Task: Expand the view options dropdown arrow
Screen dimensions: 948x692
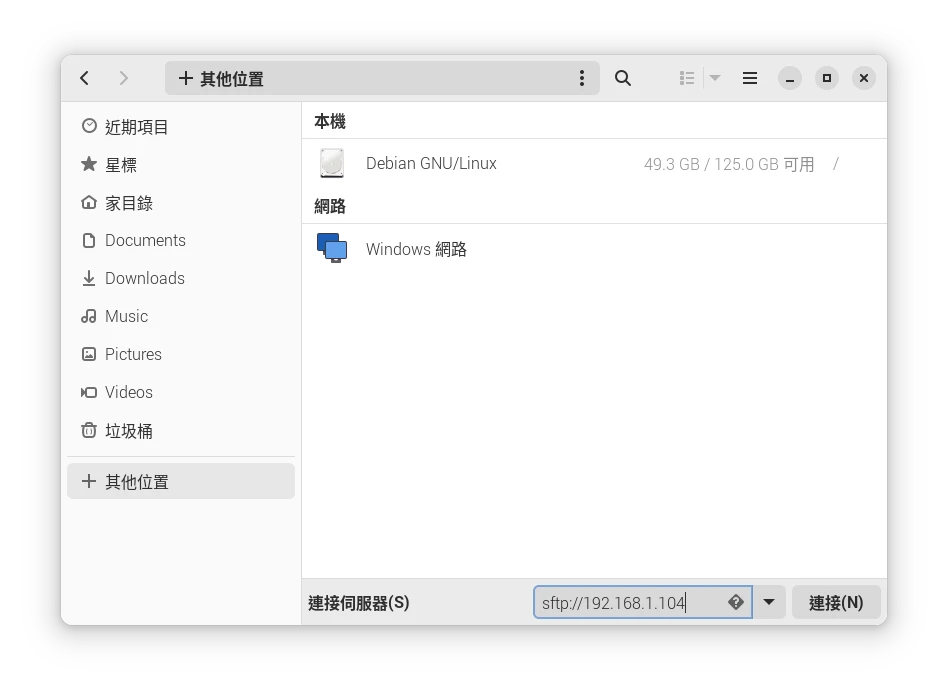Action: [715, 78]
